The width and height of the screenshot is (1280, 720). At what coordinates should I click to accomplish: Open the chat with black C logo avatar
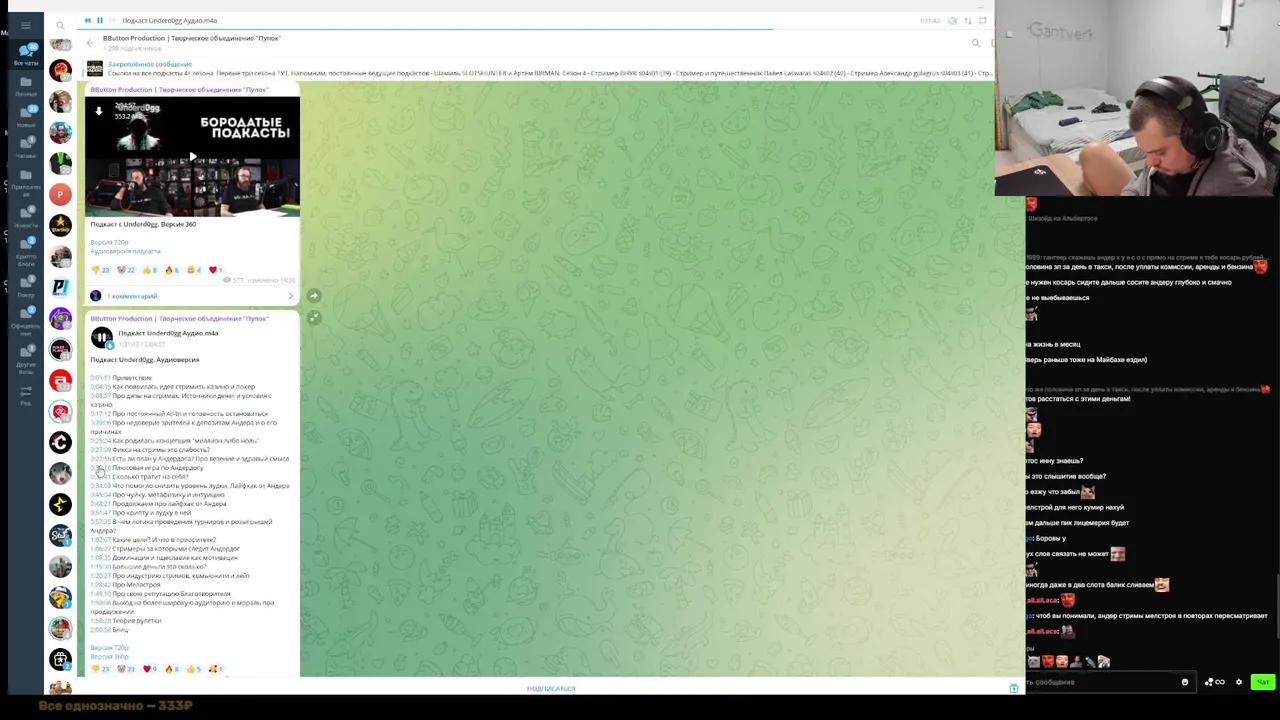61,442
